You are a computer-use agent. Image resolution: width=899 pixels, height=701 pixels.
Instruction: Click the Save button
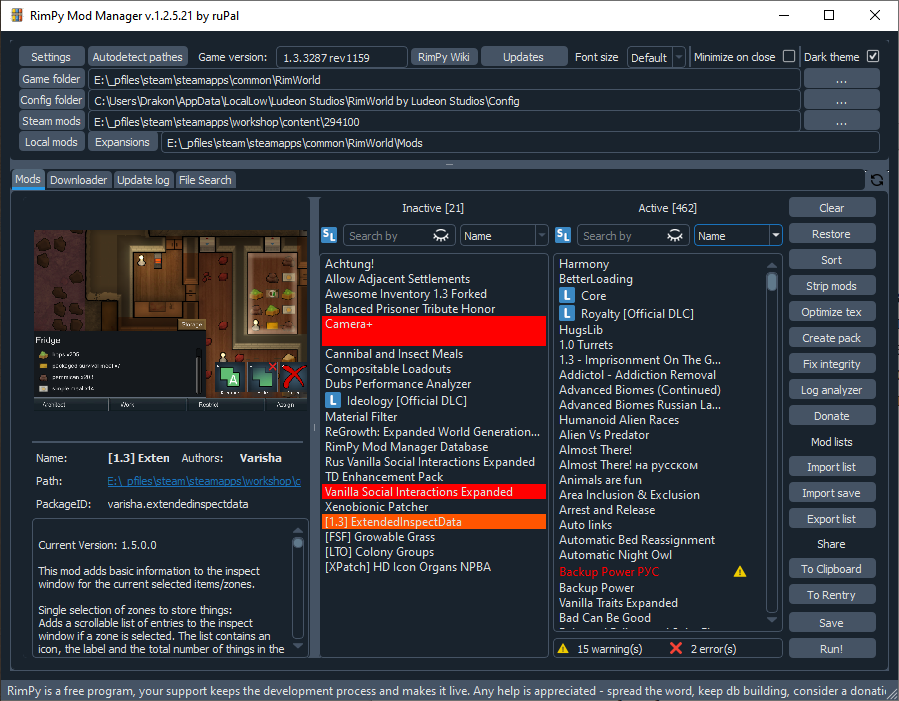[x=831, y=622]
